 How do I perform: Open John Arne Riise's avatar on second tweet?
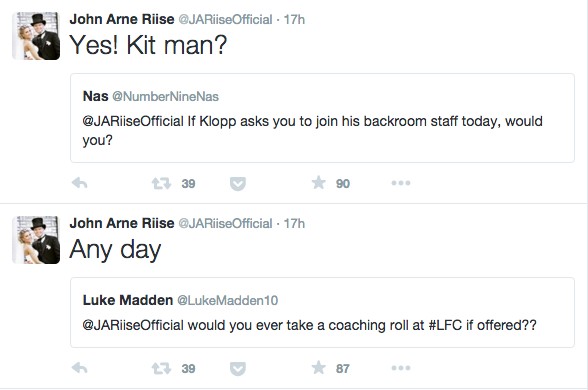point(36,240)
